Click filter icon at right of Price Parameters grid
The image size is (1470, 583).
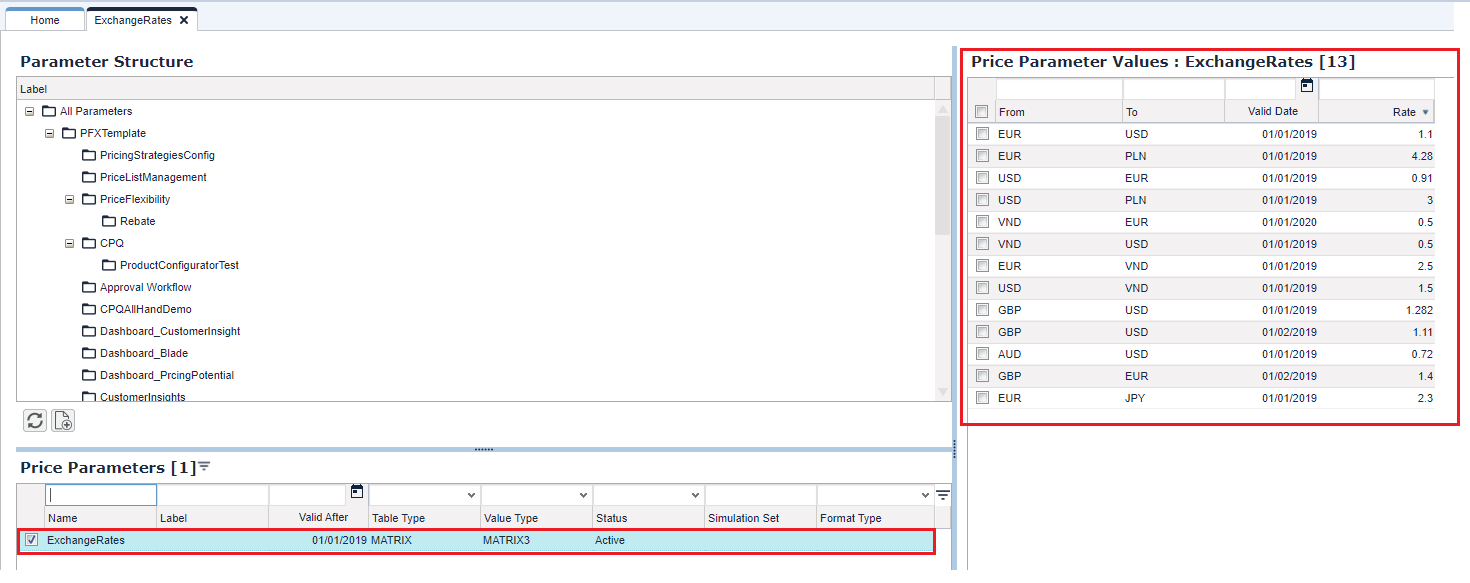coord(942,495)
